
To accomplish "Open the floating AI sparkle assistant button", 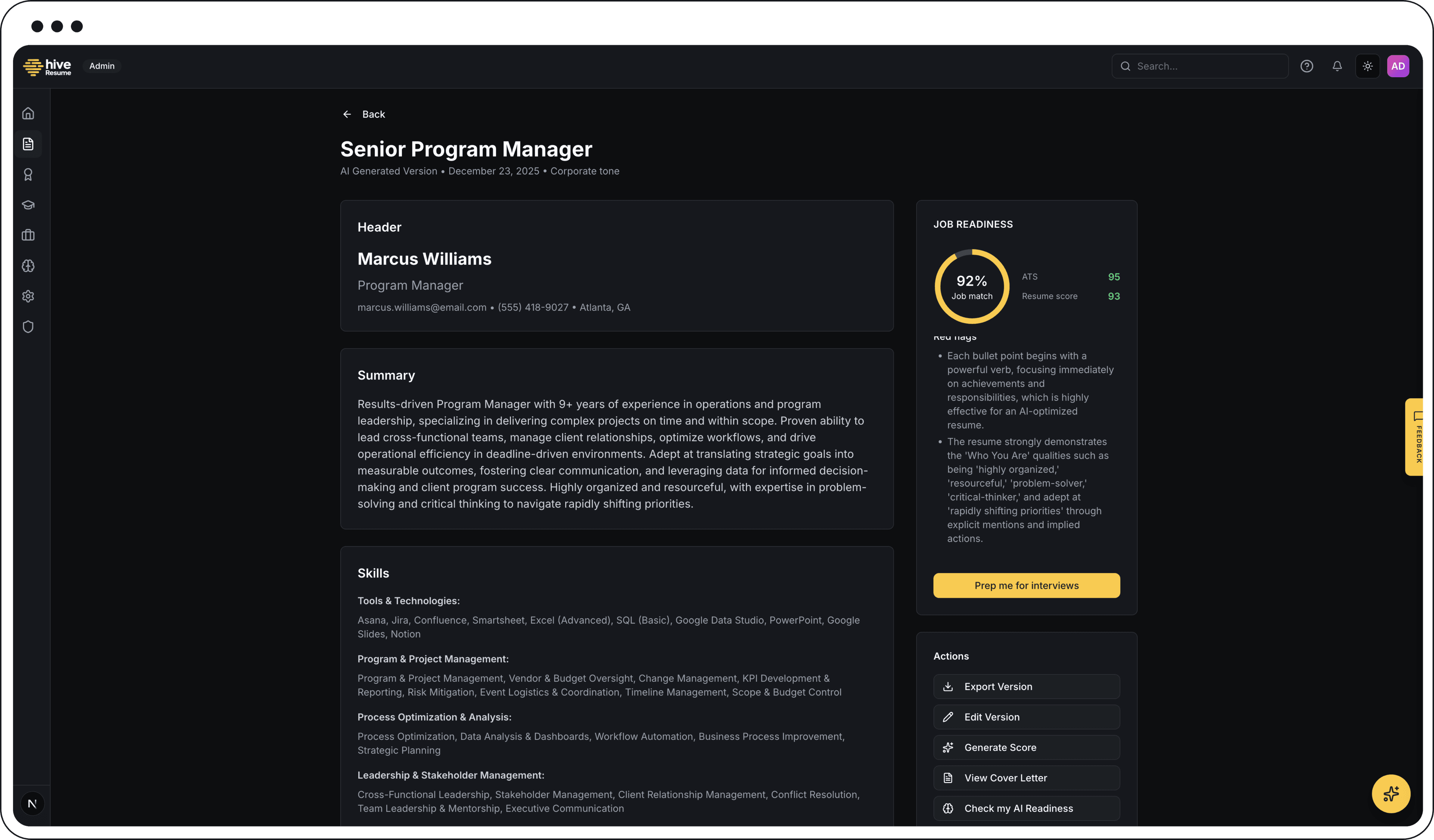I will pos(1391,793).
